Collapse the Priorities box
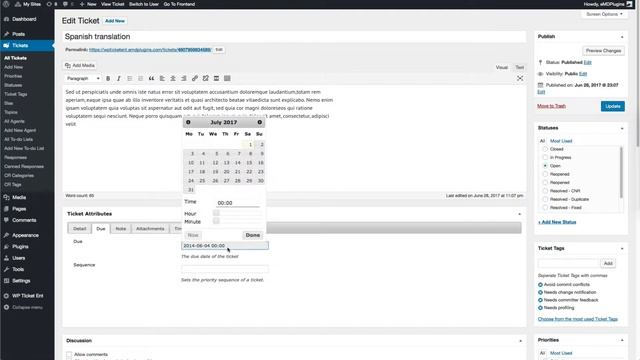Screen dimensions: 640x360 click(x=622, y=340)
